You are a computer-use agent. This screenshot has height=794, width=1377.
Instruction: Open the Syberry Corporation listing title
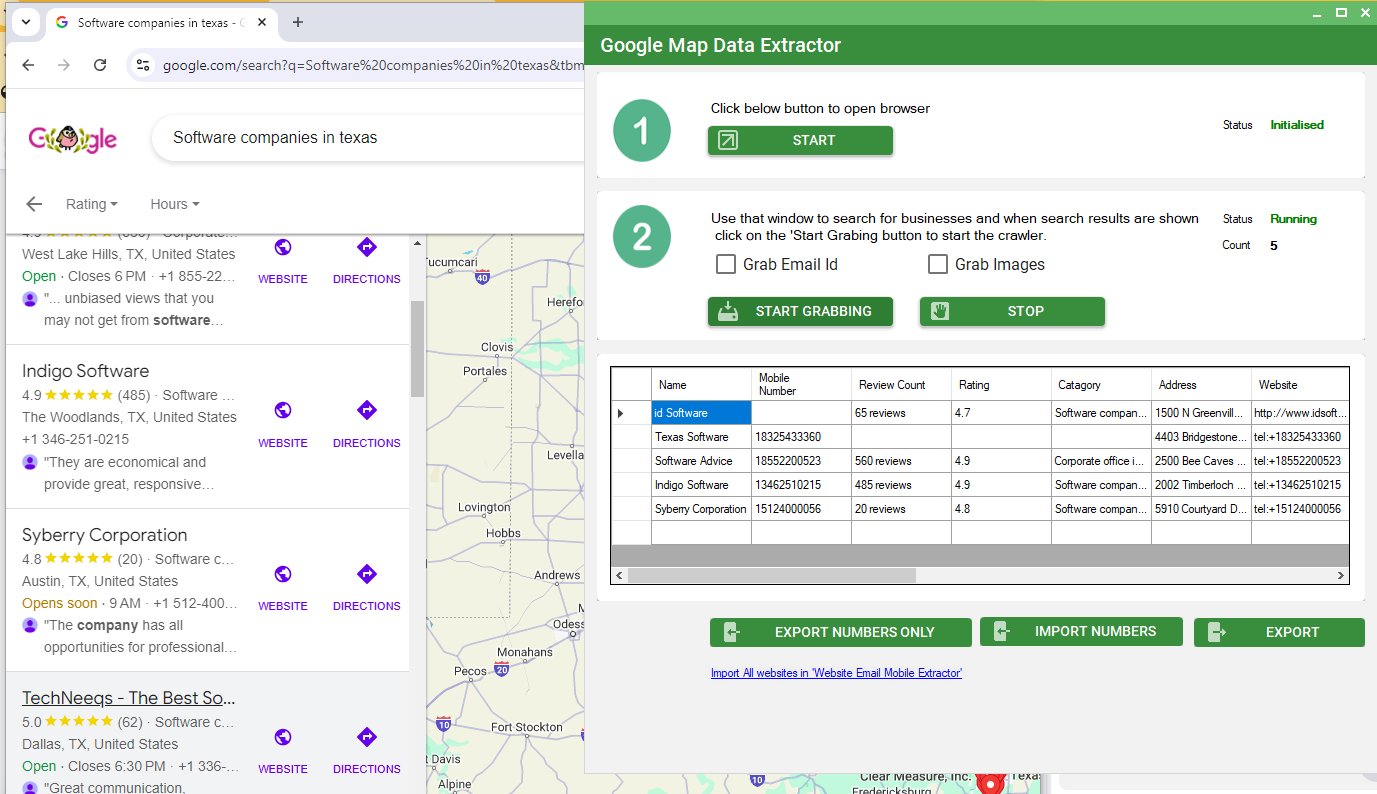click(x=104, y=535)
